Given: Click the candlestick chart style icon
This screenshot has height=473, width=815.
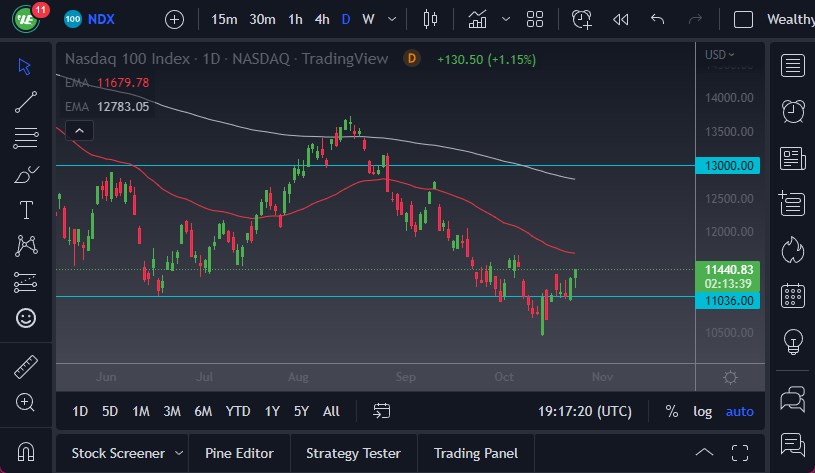Looking at the screenshot, I should [431, 19].
